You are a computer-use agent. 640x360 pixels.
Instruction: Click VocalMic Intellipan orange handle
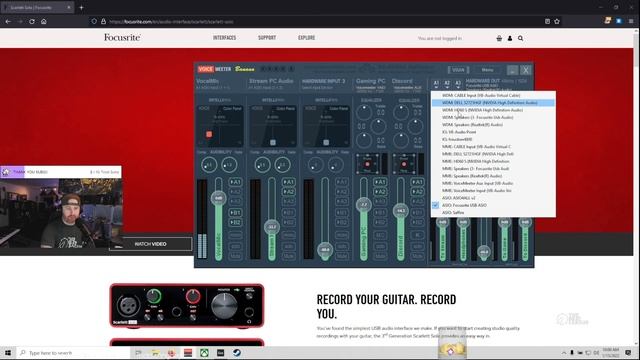tap(209, 134)
